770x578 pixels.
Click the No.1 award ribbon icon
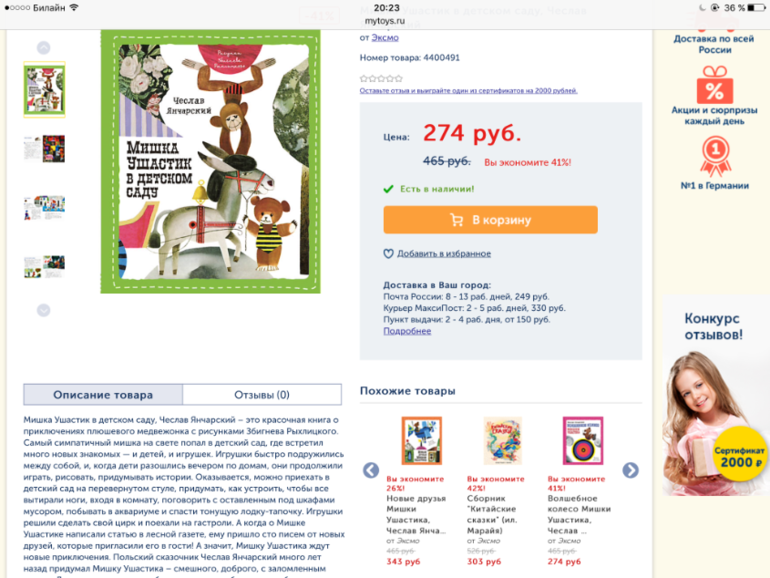point(715,156)
